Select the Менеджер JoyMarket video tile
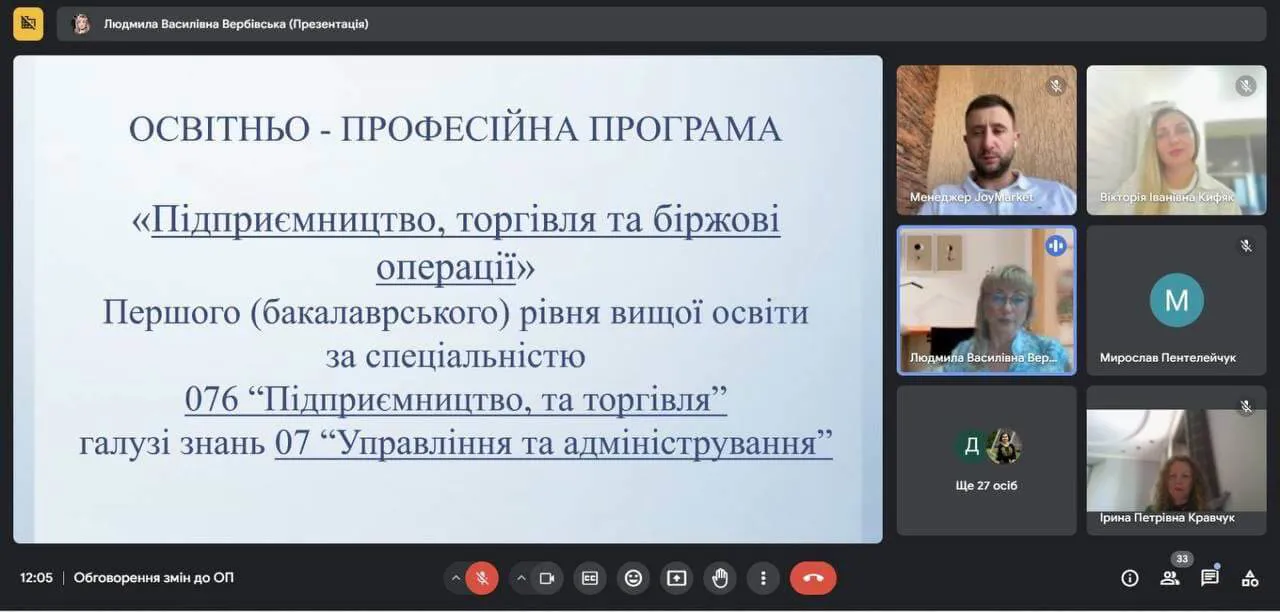The image size is (1280, 612). pyautogui.click(x=986, y=140)
